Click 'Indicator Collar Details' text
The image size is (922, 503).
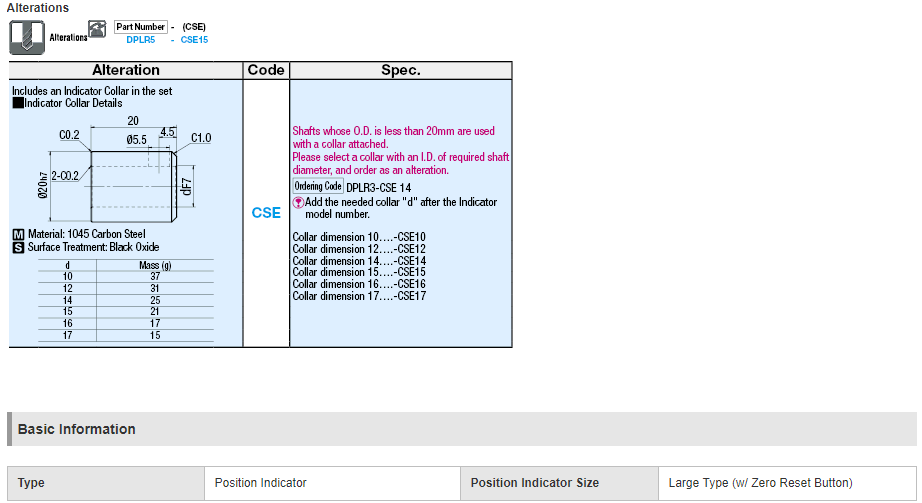coord(74,103)
